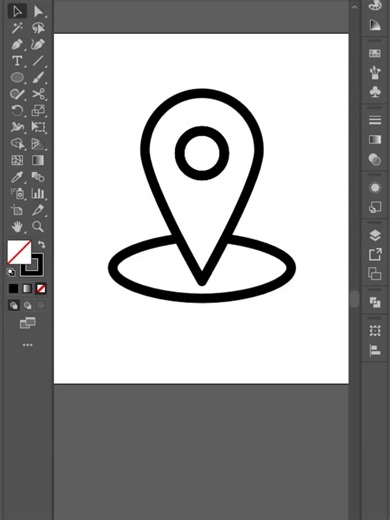Pick the Lasso tool

click(38, 28)
